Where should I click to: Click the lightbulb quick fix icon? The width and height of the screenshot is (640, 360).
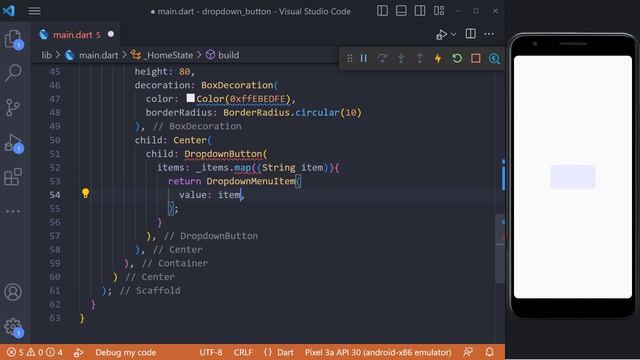tap(85, 193)
